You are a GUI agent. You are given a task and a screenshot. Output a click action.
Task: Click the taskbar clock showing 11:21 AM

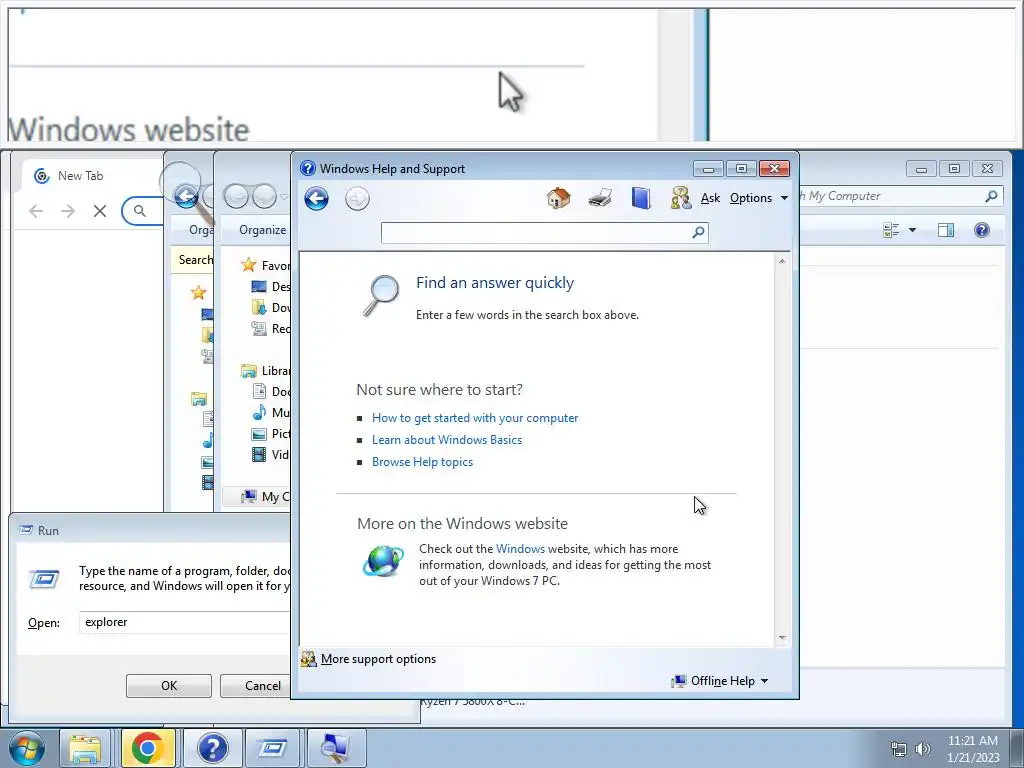click(x=972, y=749)
